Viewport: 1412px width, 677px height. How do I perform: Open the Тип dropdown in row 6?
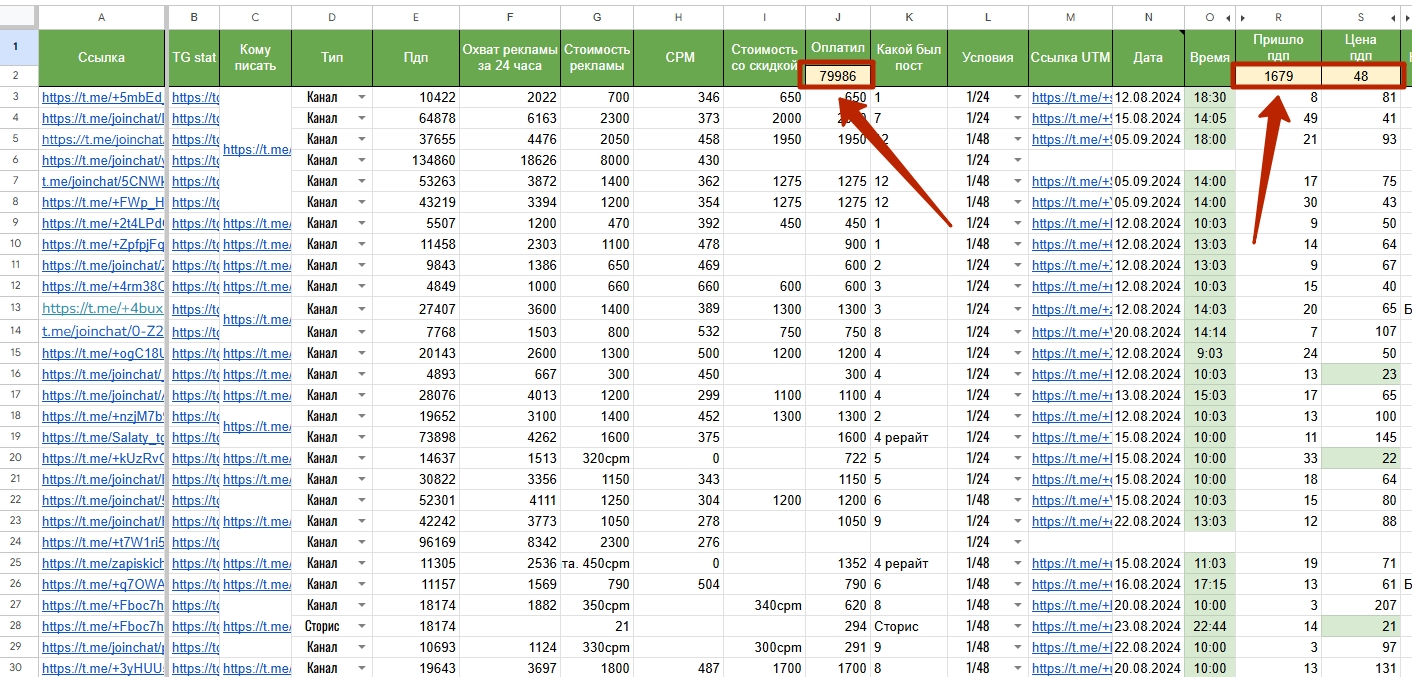point(362,160)
